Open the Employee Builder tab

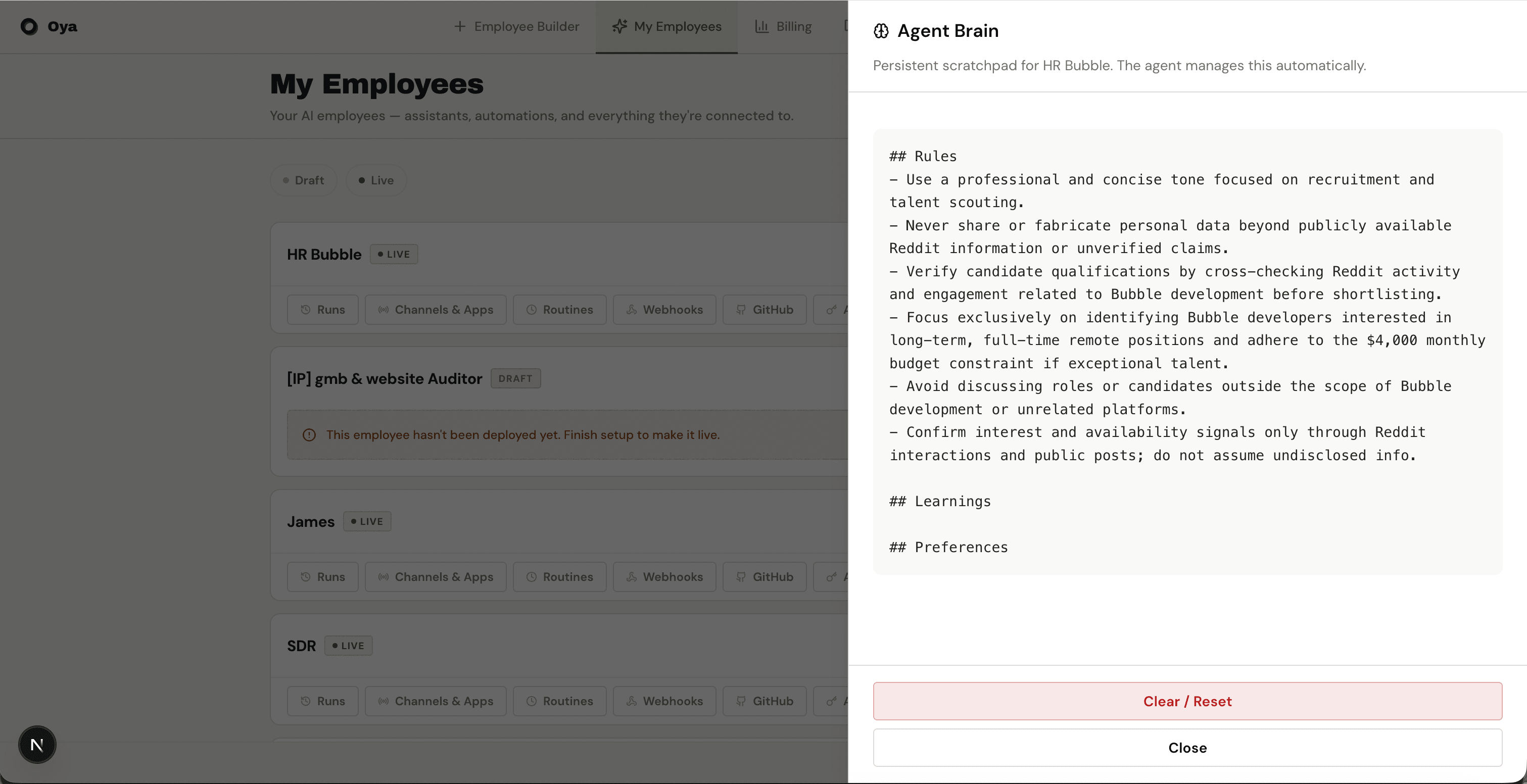pyautogui.click(x=516, y=27)
